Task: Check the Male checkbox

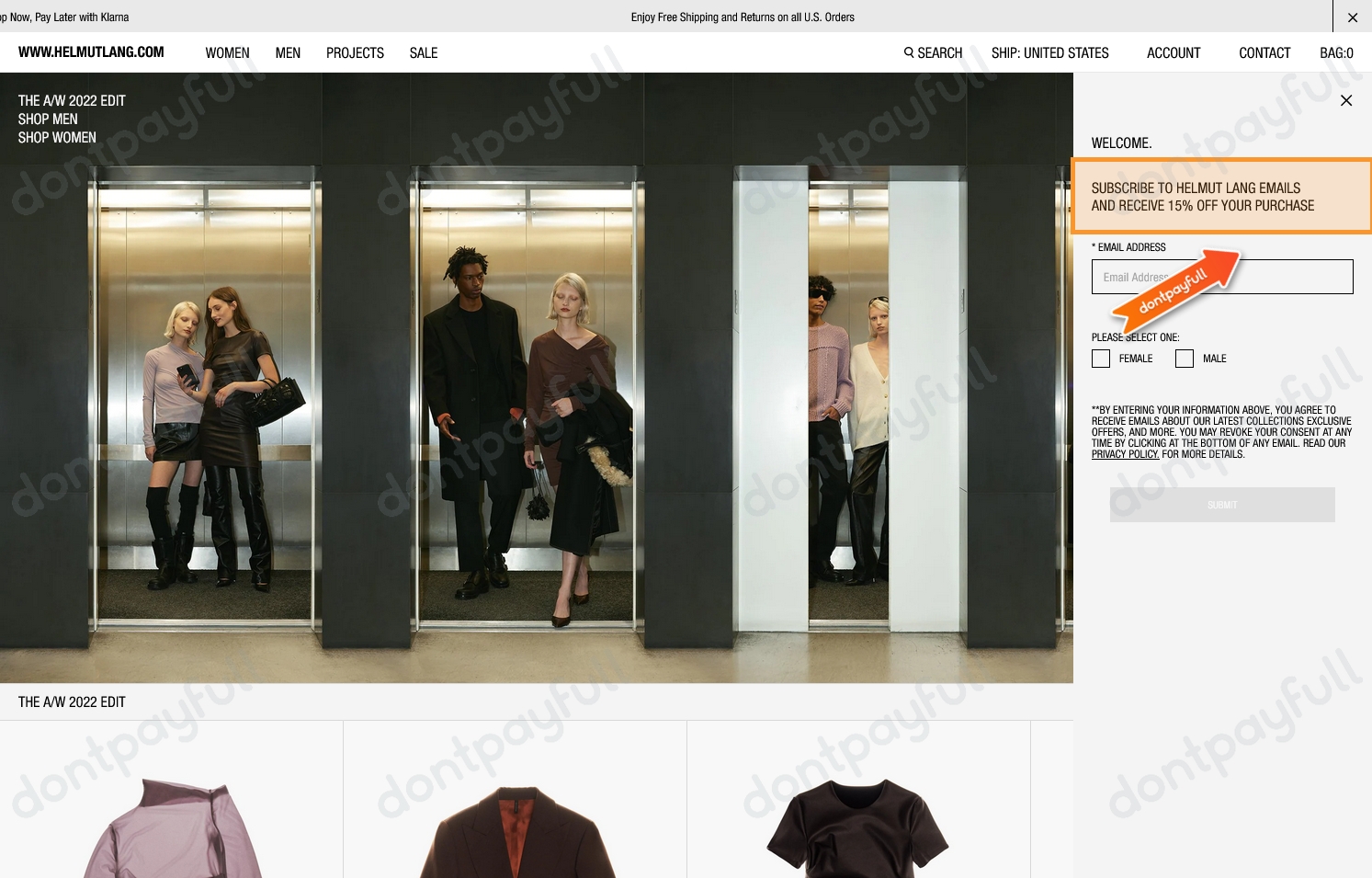Action: click(1185, 359)
